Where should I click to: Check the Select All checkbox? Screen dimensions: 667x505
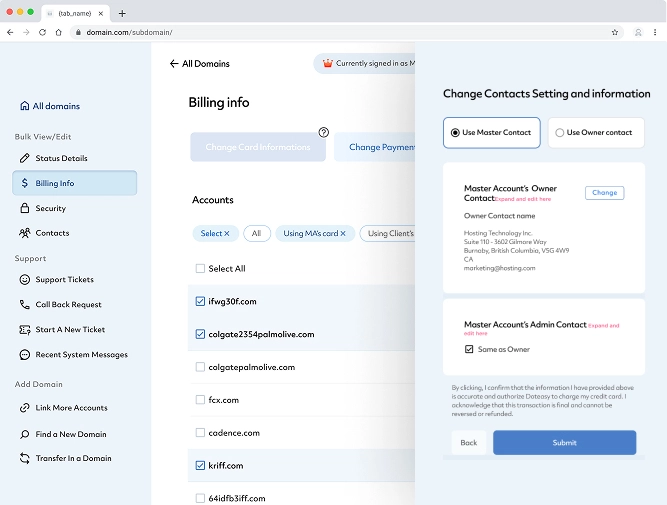[200, 268]
